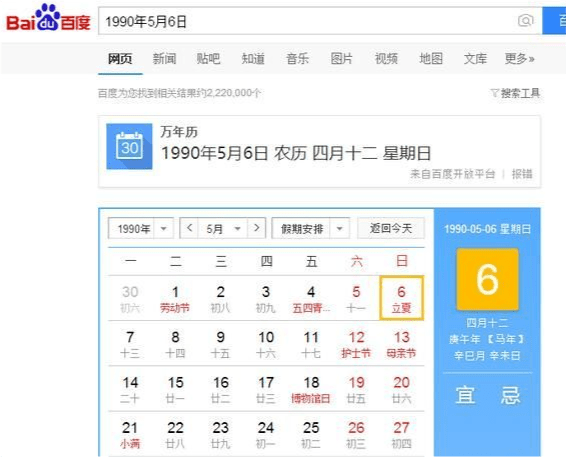Expand the 1990年 year dropdown
The height and width of the screenshot is (457, 566).
pos(164,228)
